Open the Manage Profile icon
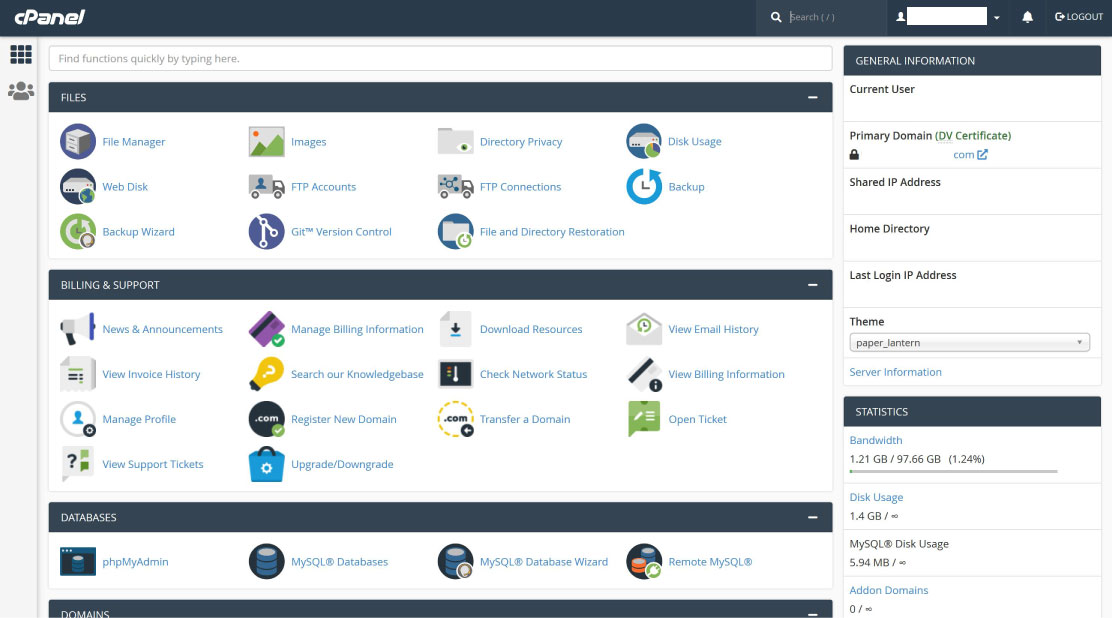The image size is (1112, 618). pos(78,419)
